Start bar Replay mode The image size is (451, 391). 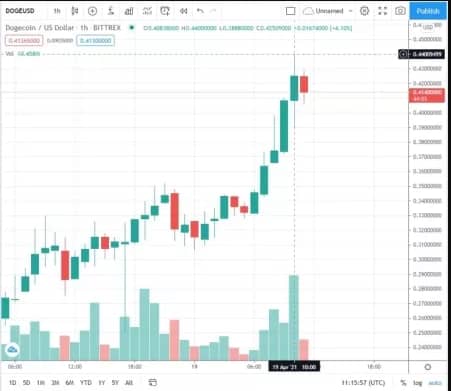pos(183,11)
